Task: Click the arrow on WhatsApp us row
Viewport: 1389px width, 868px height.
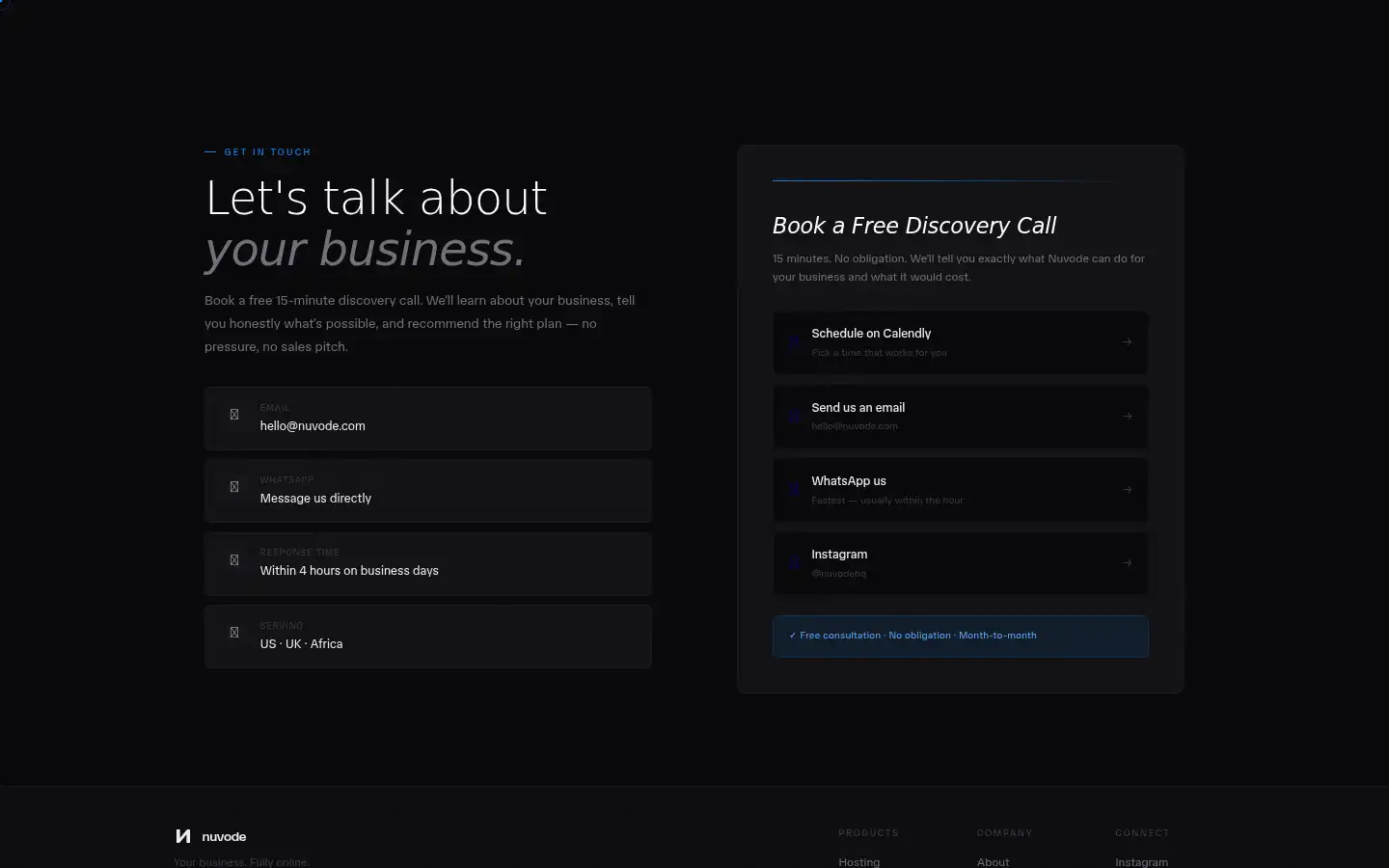Action: pos(1127,489)
